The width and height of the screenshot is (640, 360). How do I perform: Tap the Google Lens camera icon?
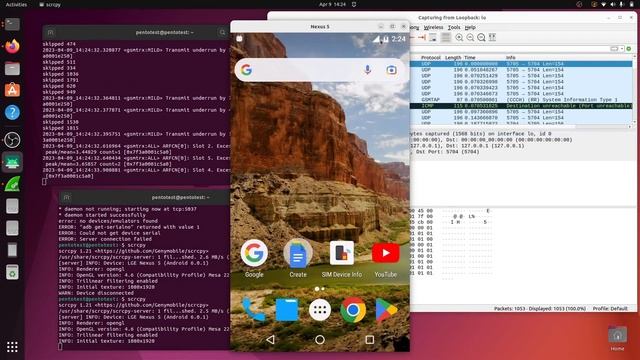tap(391, 70)
